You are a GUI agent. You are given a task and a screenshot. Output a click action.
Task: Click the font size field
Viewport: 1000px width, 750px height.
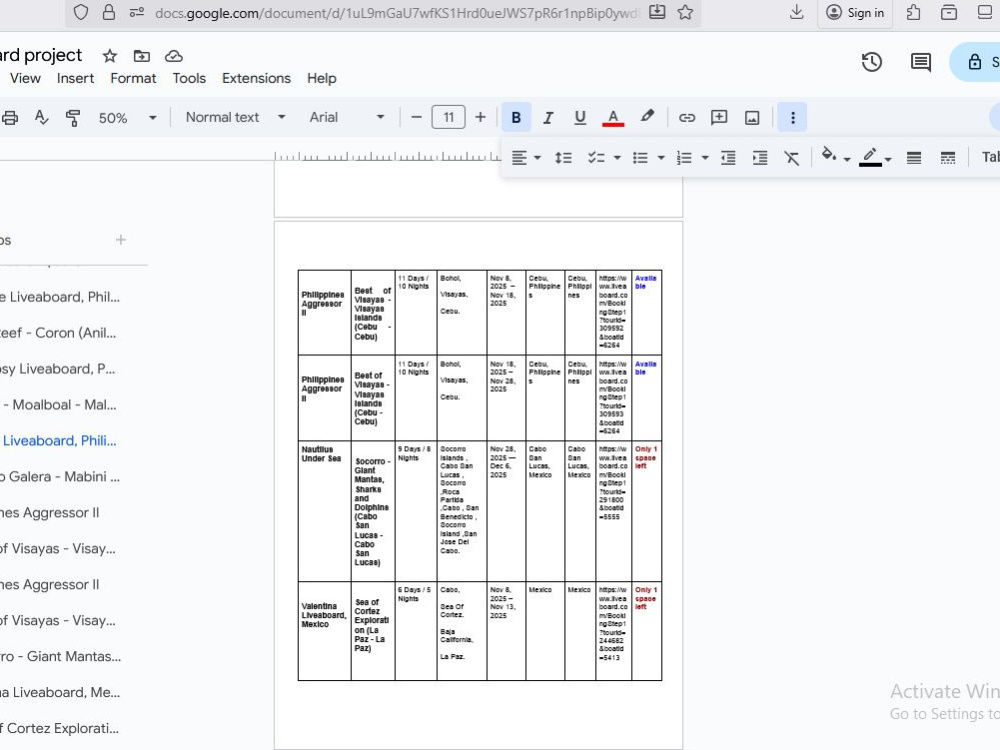pos(448,117)
